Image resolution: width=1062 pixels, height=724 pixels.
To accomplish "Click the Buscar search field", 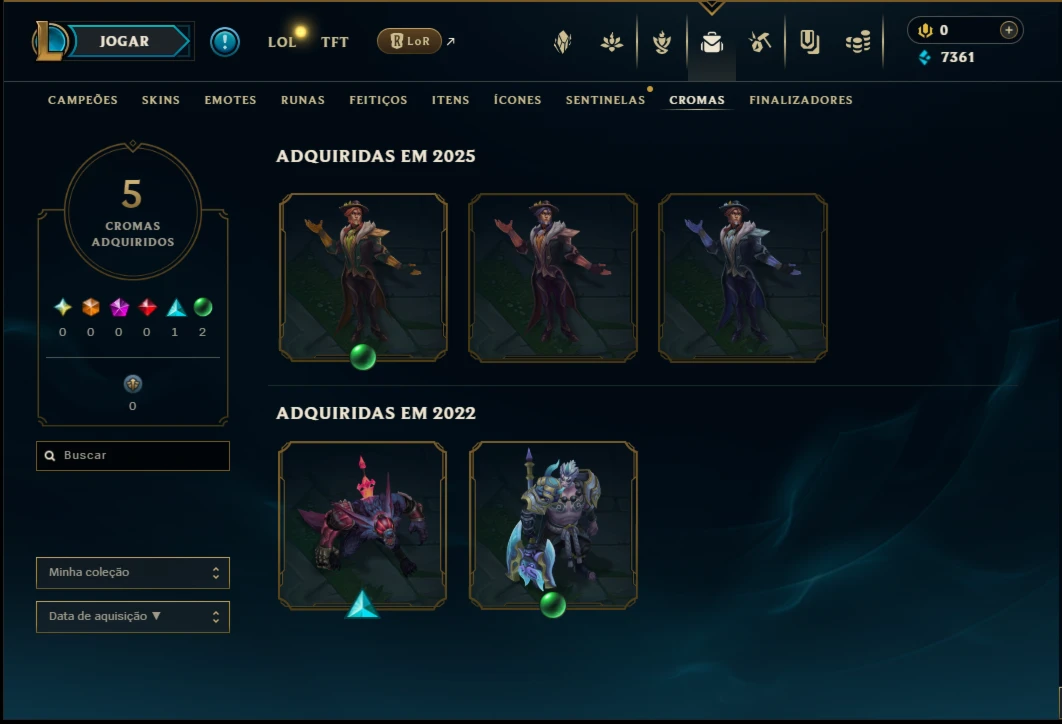I will click(x=133, y=456).
